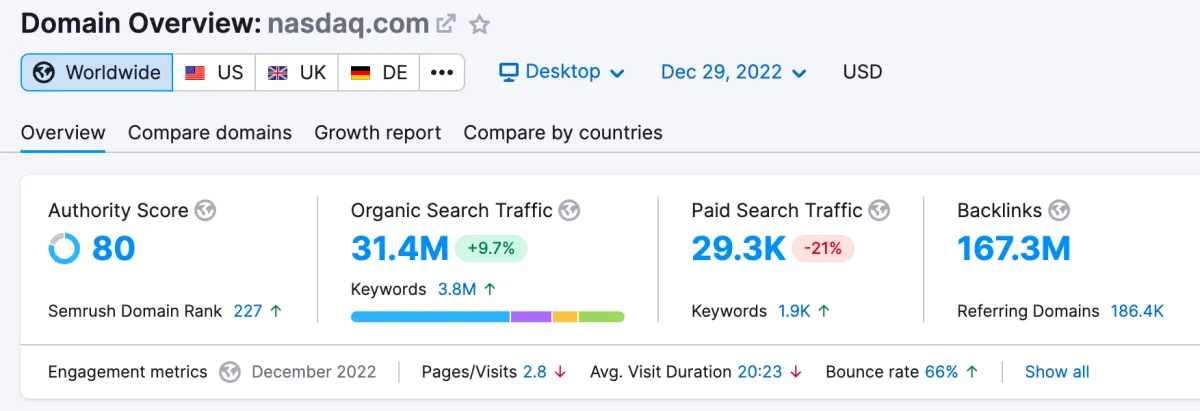This screenshot has width=1200, height=411.
Task: Open Semrush Domain Rank 227 link
Action: click(247, 311)
